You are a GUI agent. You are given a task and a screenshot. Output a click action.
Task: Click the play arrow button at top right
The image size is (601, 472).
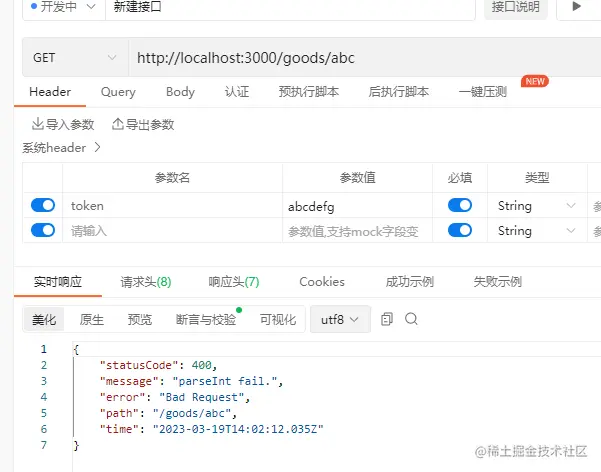[x=576, y=6]
